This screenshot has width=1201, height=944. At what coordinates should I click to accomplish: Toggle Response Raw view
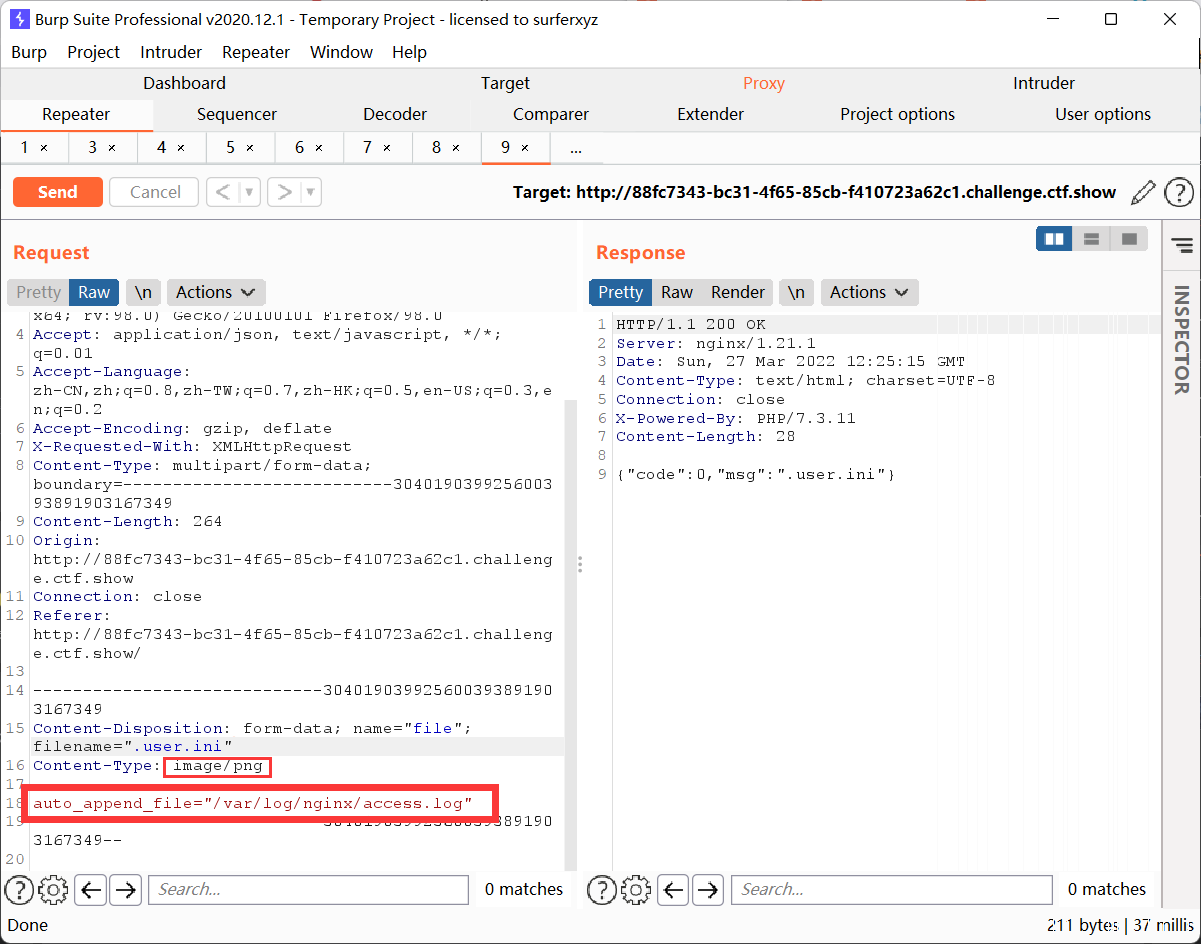coord(677,292)
